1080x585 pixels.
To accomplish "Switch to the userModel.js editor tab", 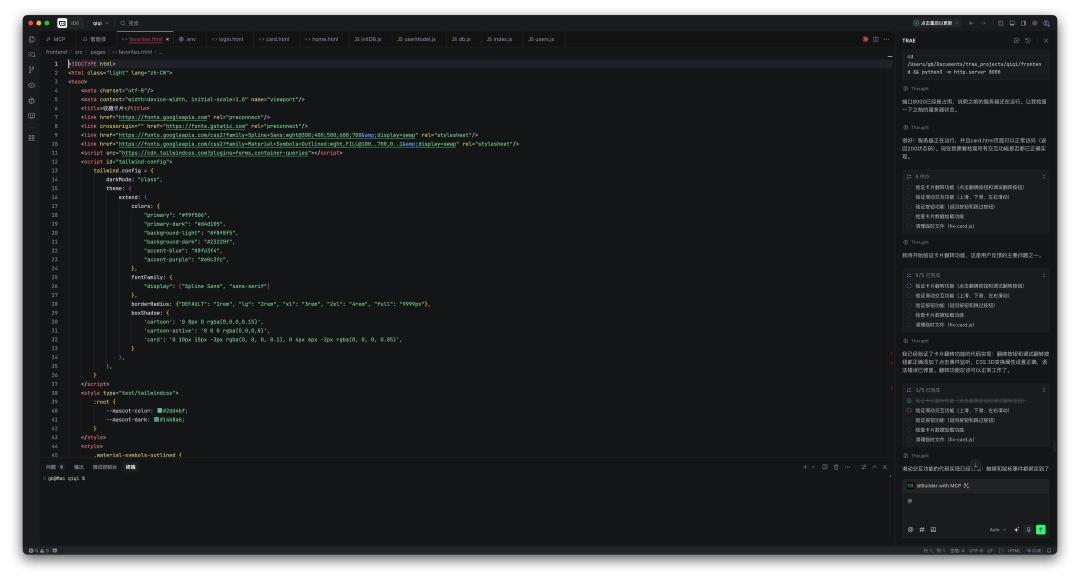I will [x=416, y=39].
